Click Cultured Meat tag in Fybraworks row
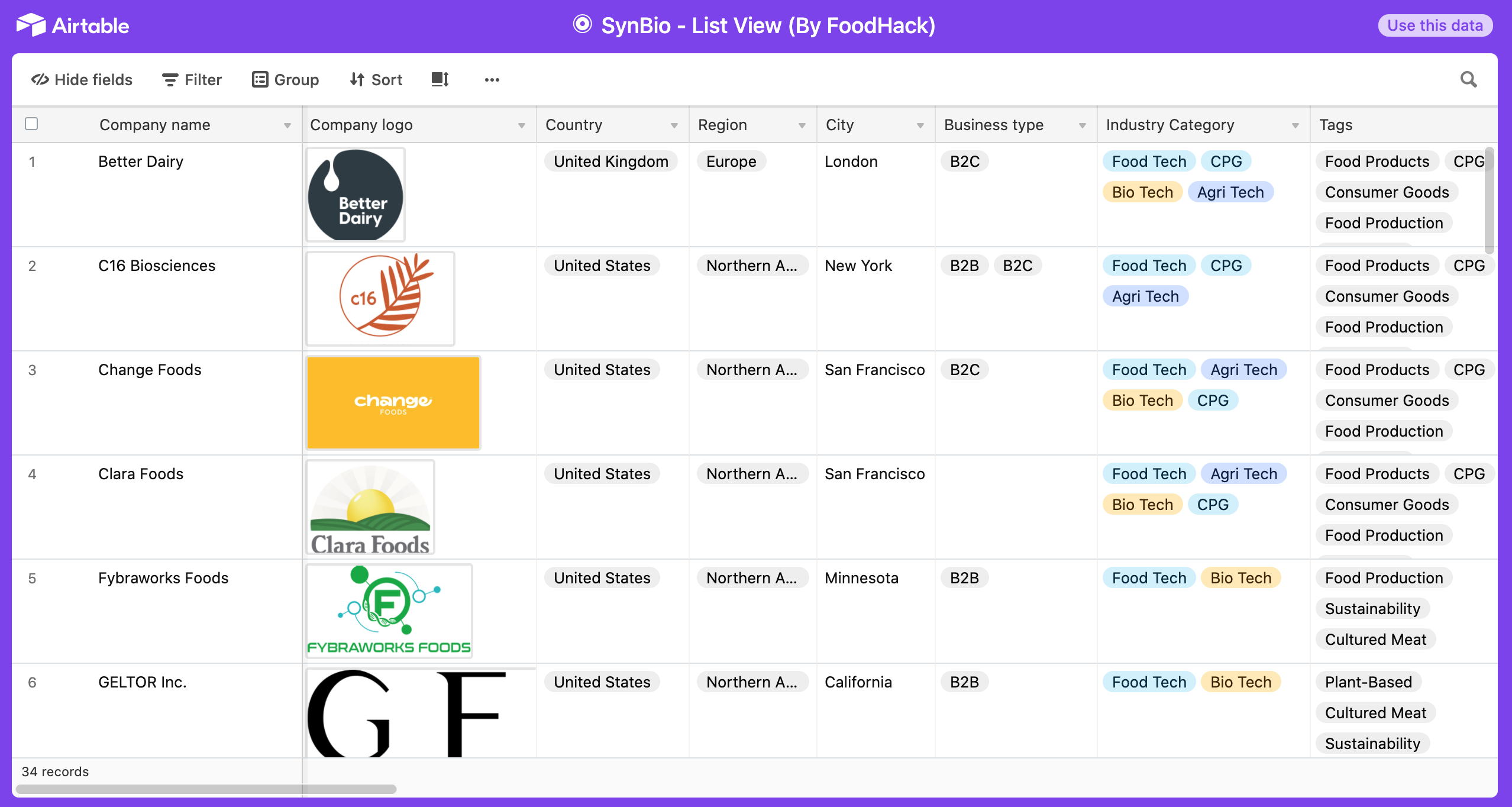This screenshot has width=1512, height=807. point(1375,640)
